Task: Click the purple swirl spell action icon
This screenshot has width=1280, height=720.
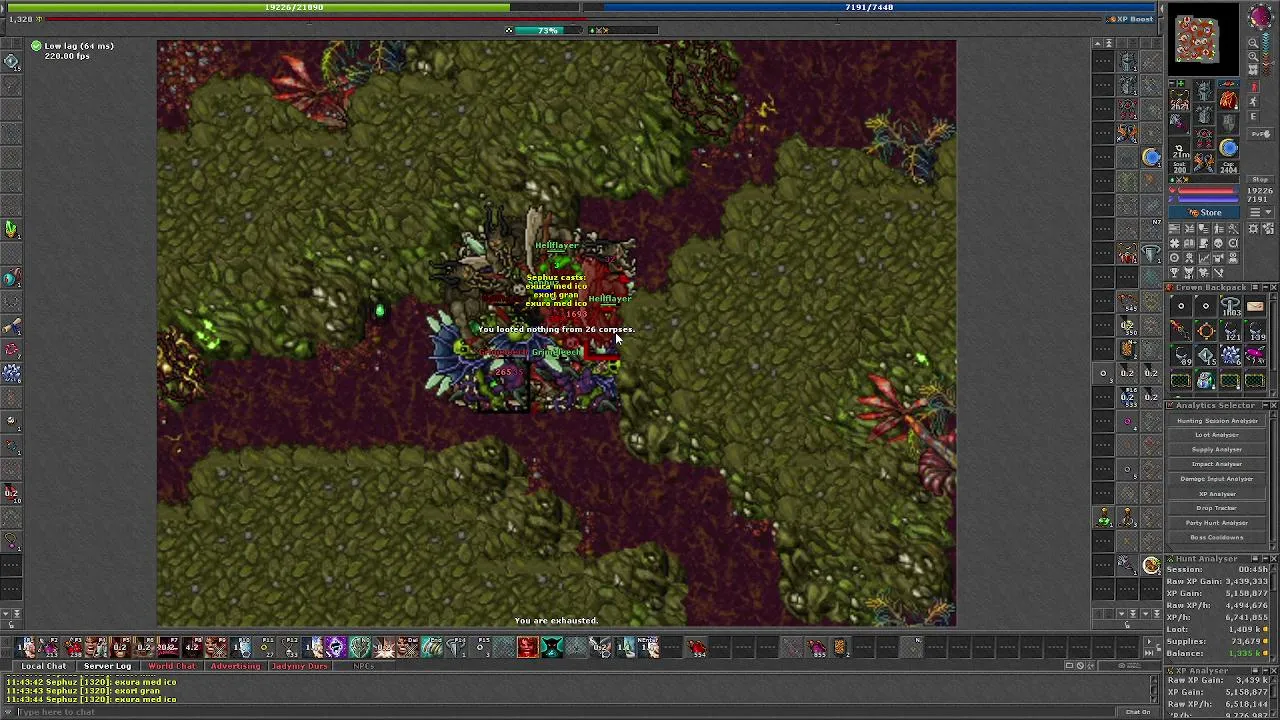Action: click(x=335, y=648)
